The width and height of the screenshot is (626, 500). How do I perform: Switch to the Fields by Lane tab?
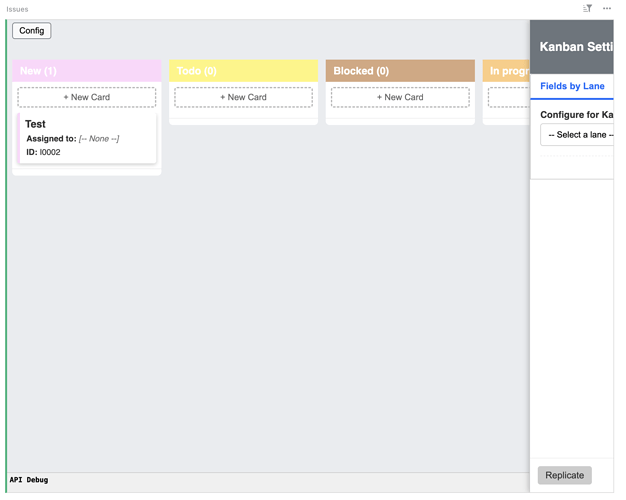[572, 86]
